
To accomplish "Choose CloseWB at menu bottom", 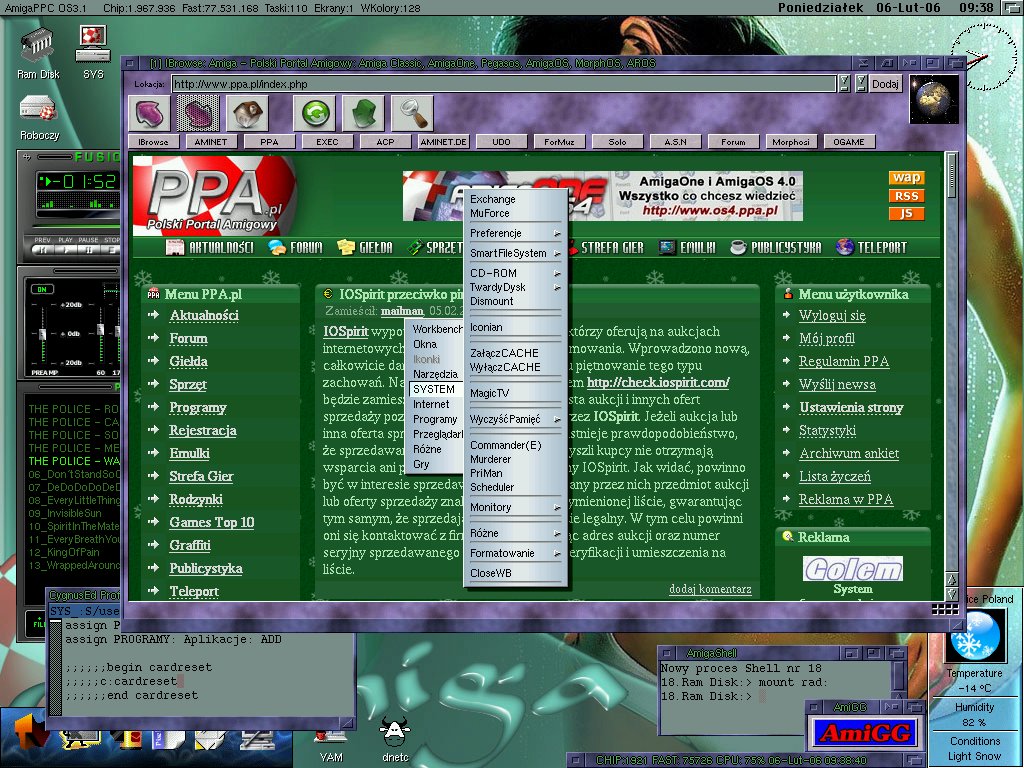I will pos(490,573).
